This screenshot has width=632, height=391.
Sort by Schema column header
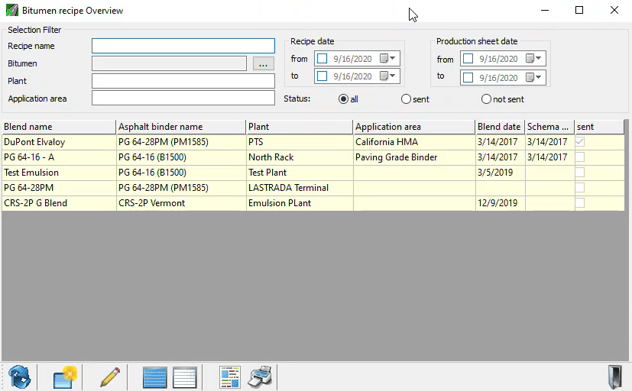pos(550,127)
